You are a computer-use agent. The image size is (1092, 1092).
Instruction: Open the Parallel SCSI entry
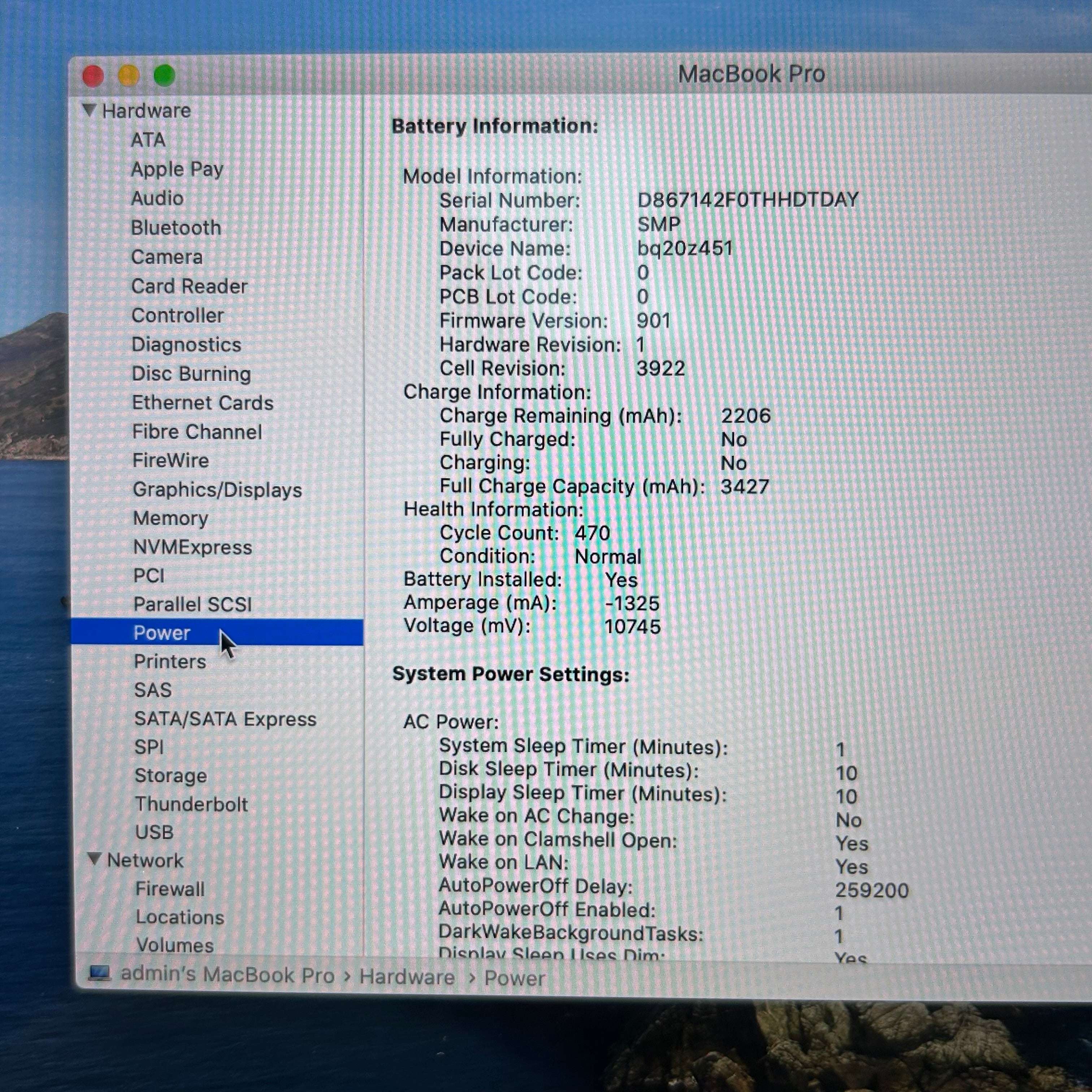point(192,604)
